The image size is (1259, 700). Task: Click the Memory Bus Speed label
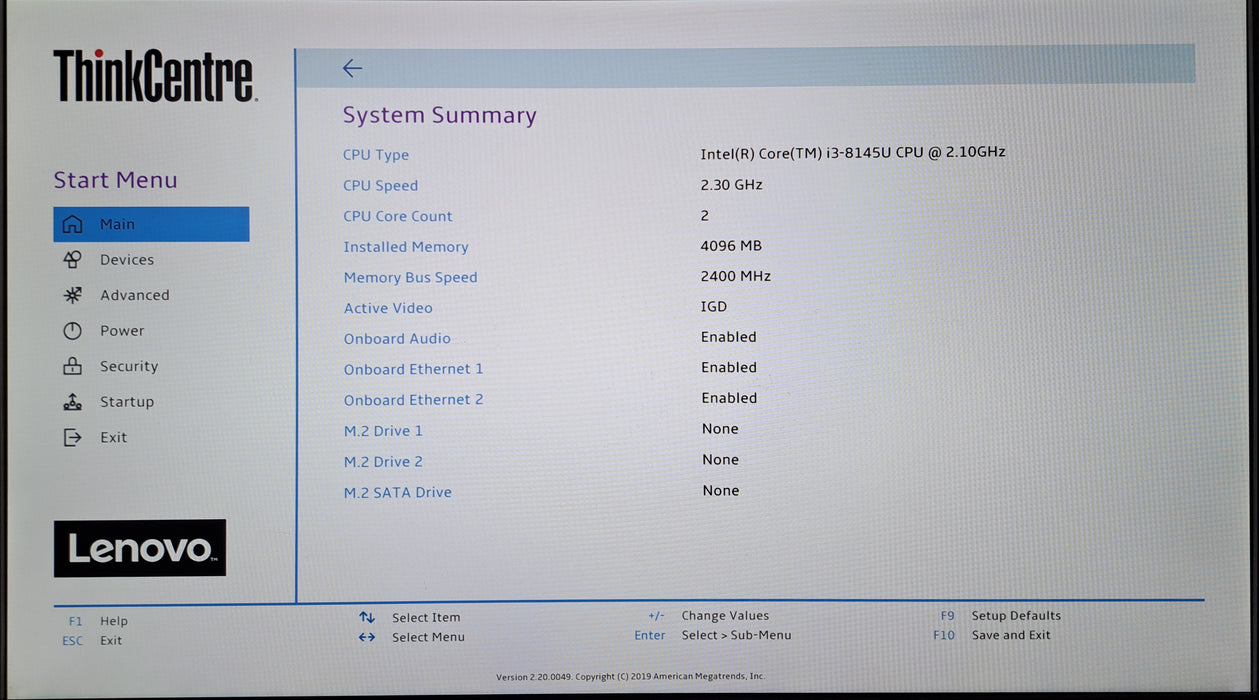pos(411,278)
